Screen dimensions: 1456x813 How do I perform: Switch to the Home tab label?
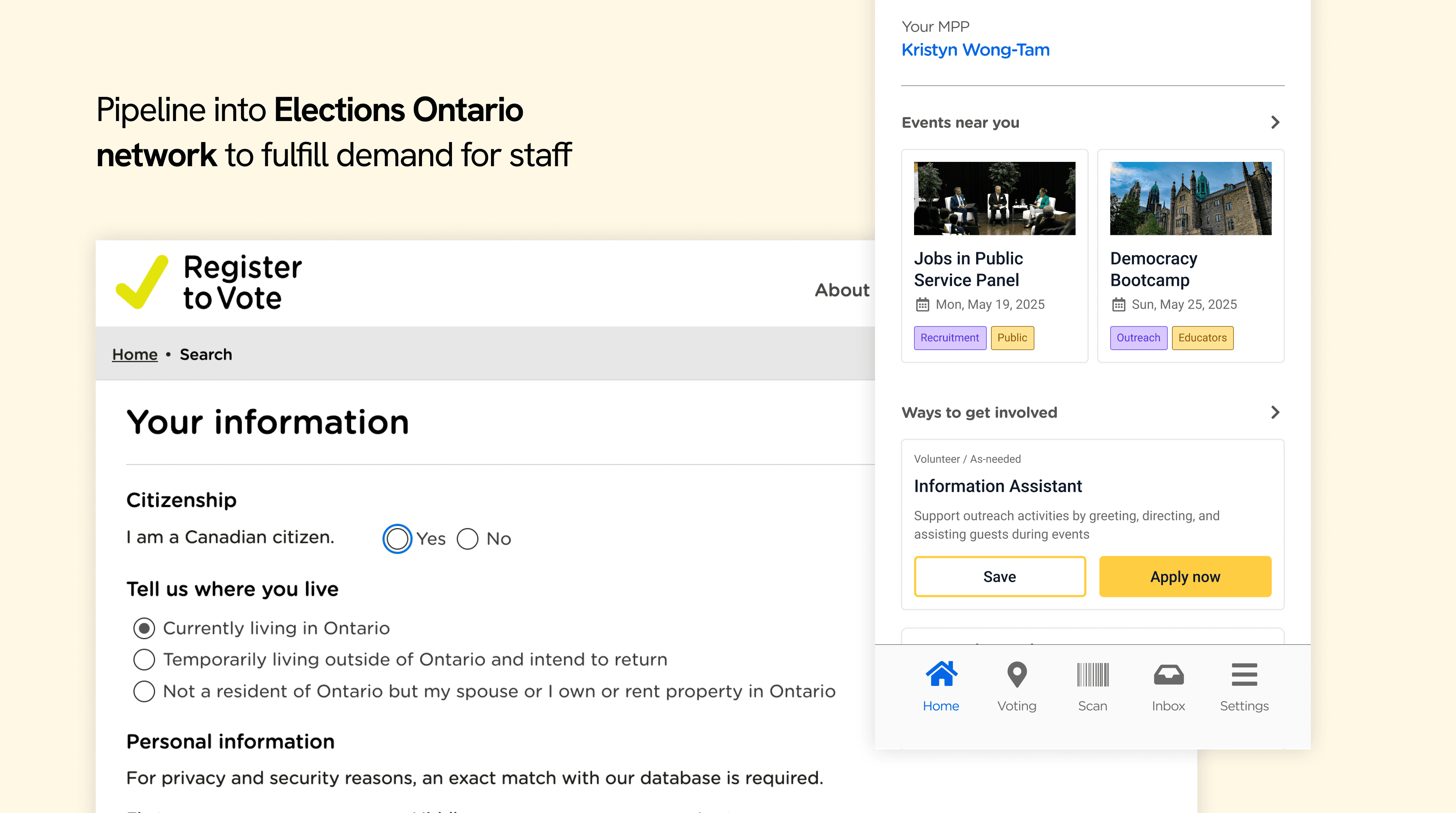point(941,706)
